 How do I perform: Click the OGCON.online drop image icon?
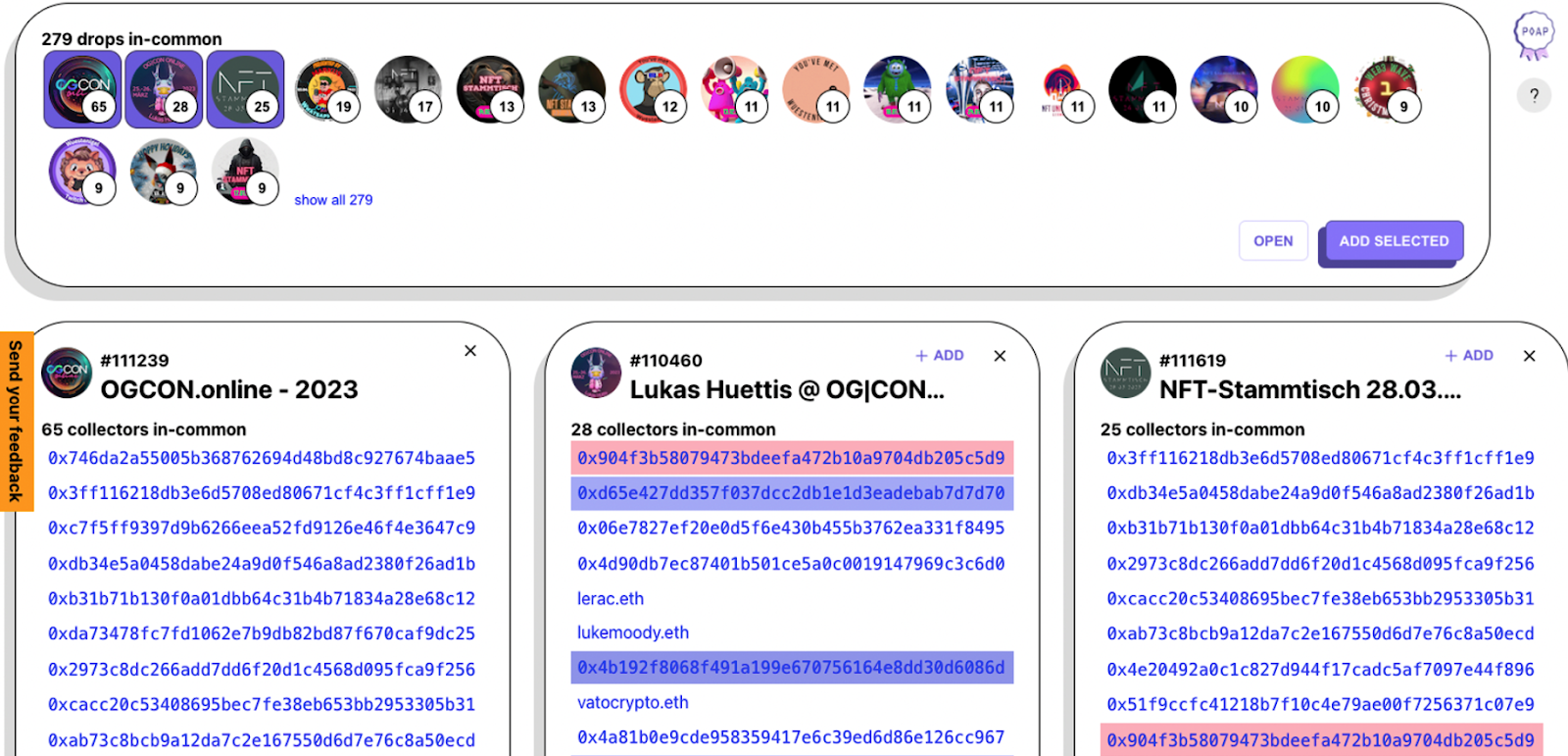(67, 373)
